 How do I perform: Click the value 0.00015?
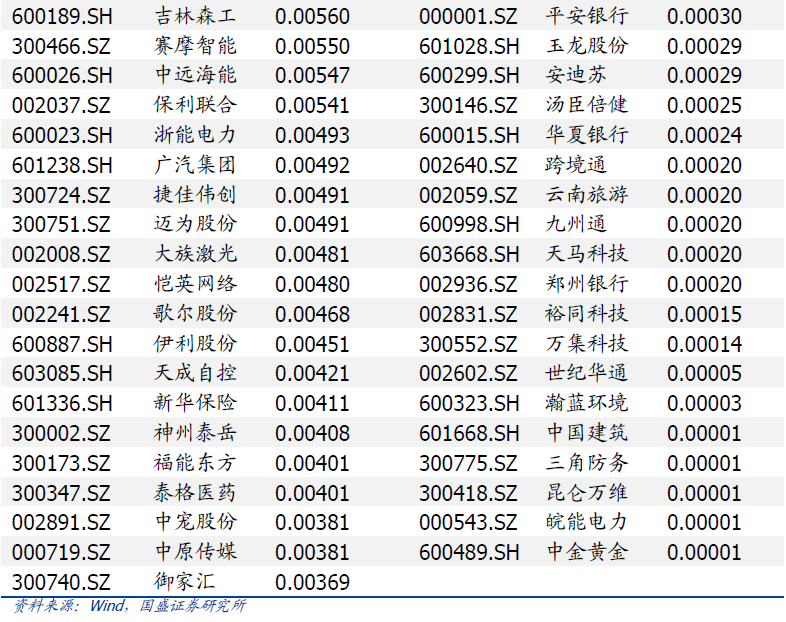click(x=704, y=314)
